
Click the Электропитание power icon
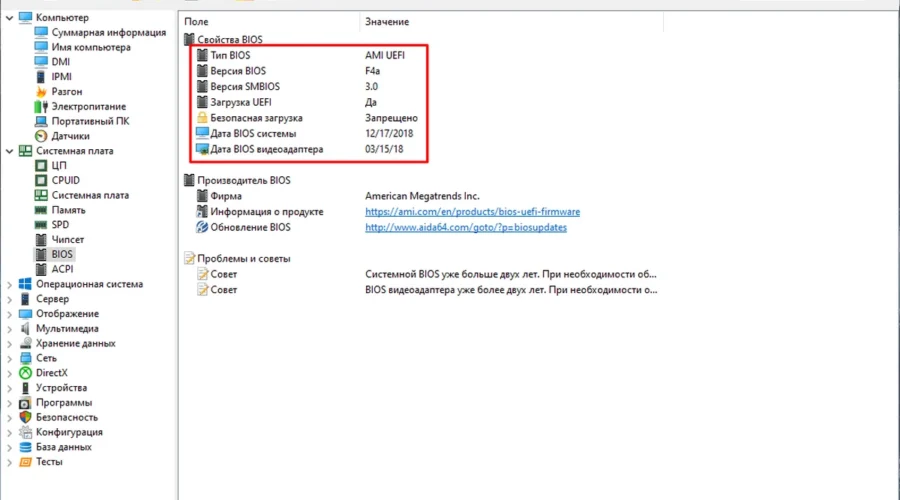(41, 106)
